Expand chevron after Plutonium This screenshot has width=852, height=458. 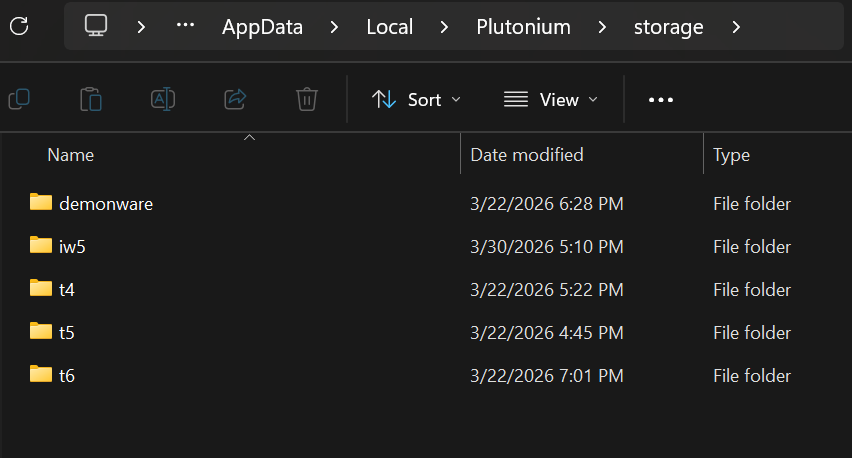tap(602, 27)
